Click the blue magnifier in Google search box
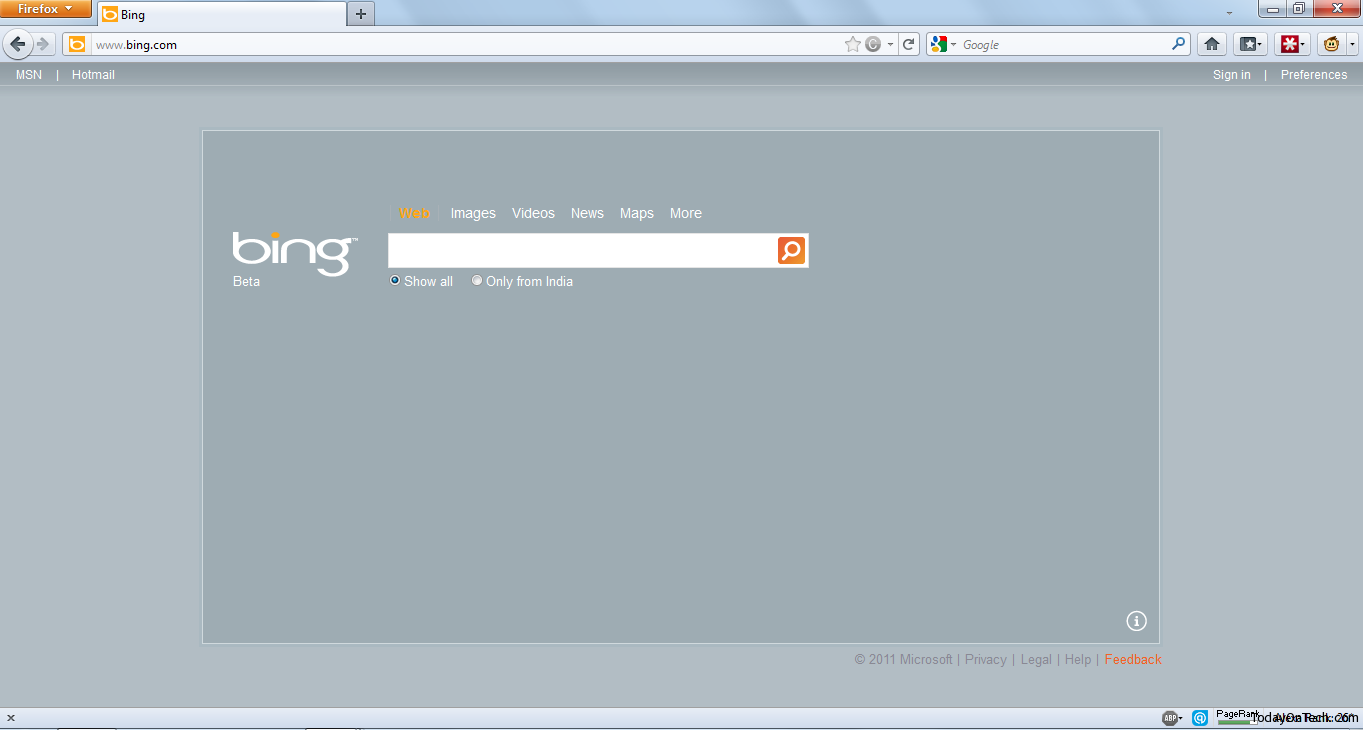The image size is (1363, 730). point(1179,44)
